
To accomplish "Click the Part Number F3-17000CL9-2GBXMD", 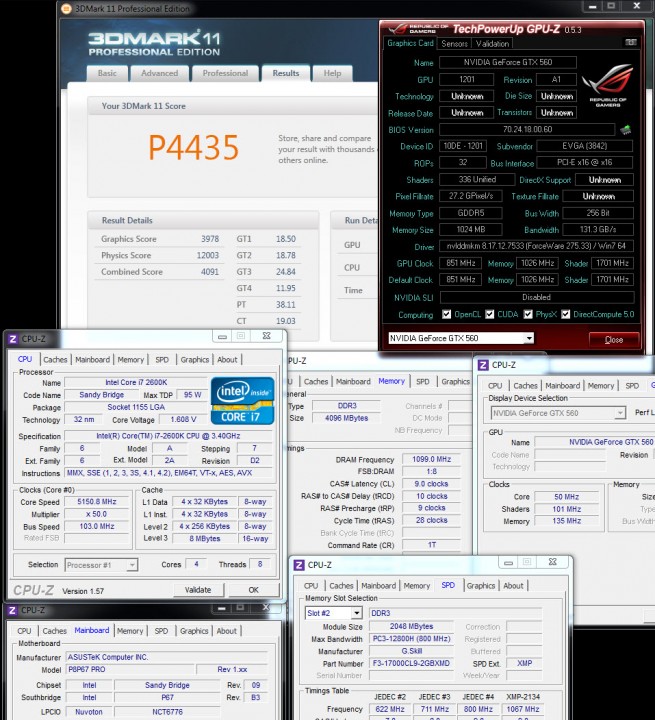I will 411,664.
